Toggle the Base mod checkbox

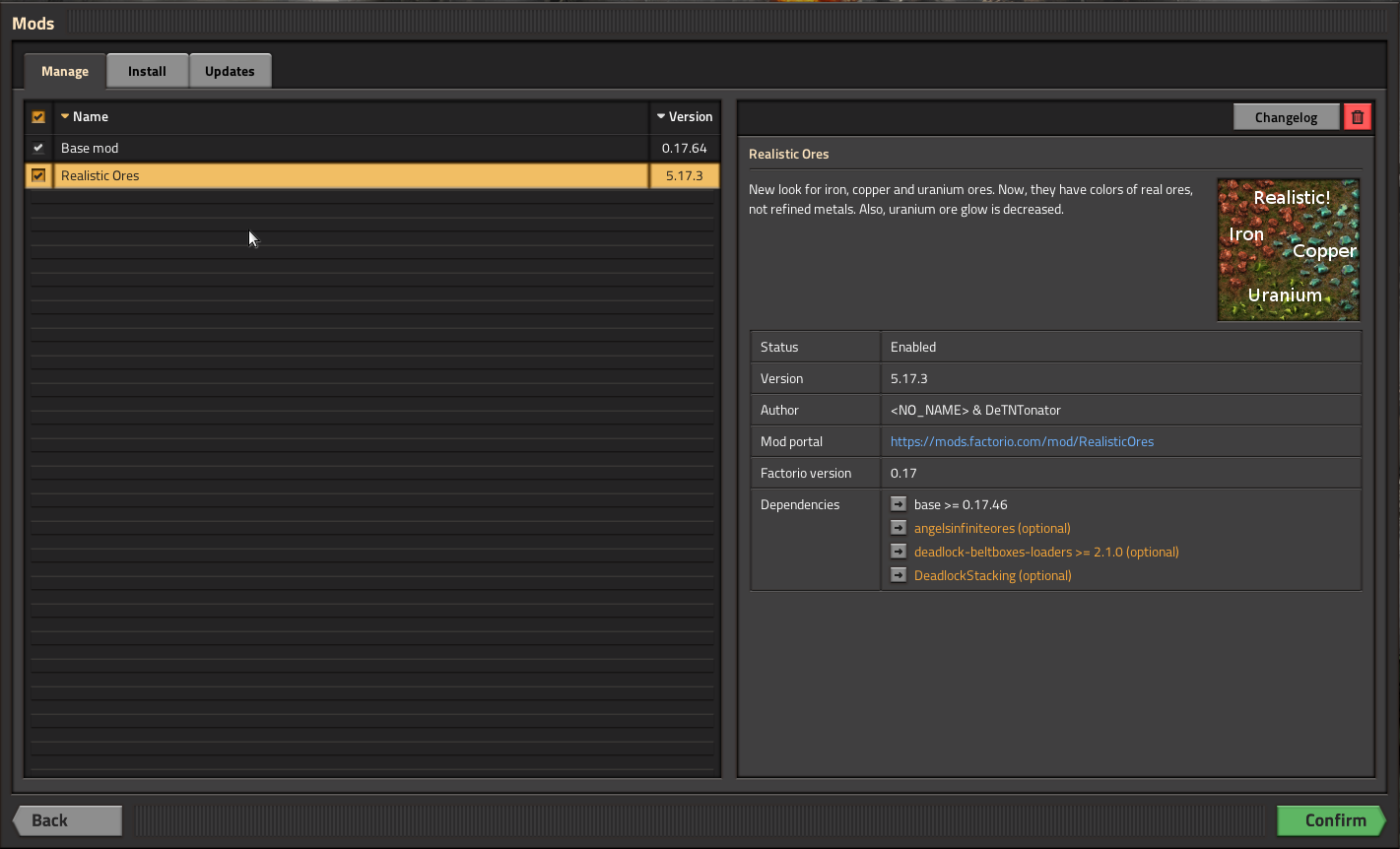tap(38, 148)
